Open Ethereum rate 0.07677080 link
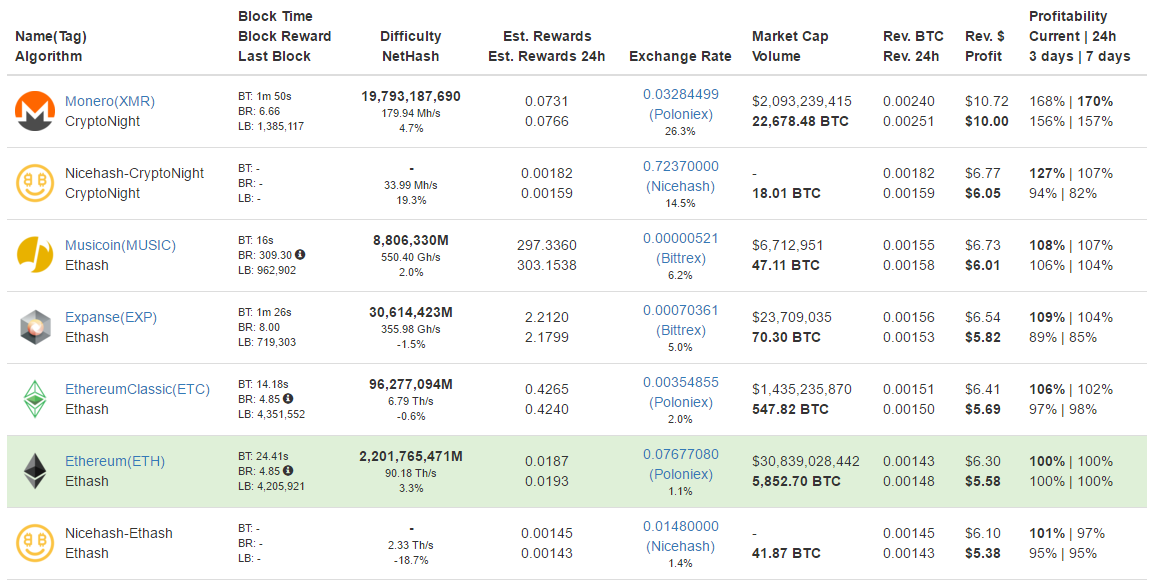 [681, 454]
